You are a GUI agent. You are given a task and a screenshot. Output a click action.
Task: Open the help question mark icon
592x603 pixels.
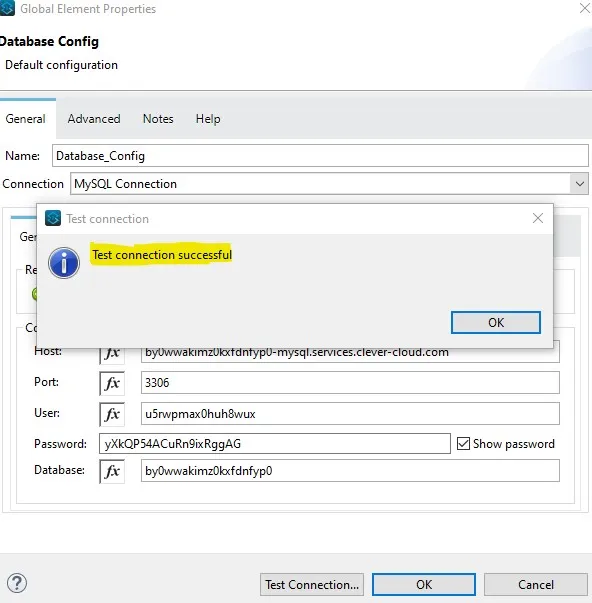[17, 583]
